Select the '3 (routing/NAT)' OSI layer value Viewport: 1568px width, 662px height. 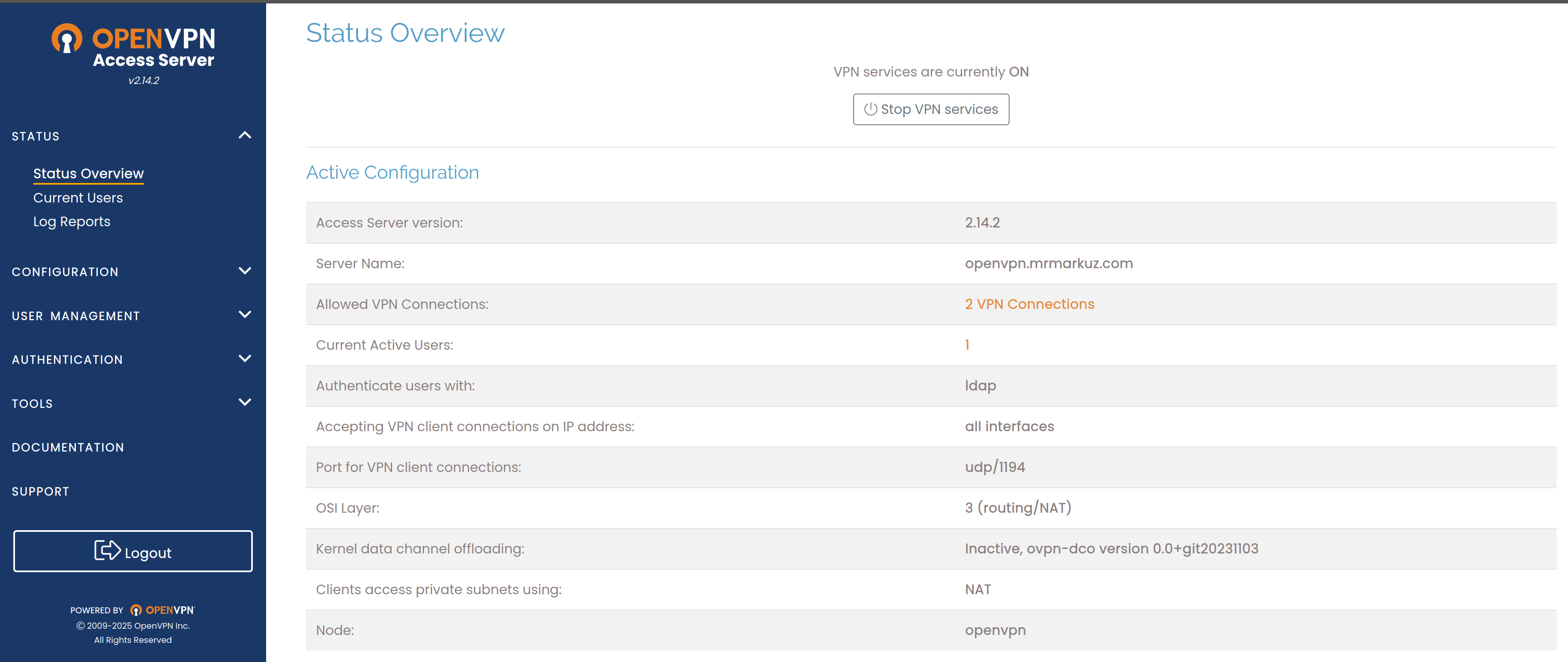(x=1018, y=508)
